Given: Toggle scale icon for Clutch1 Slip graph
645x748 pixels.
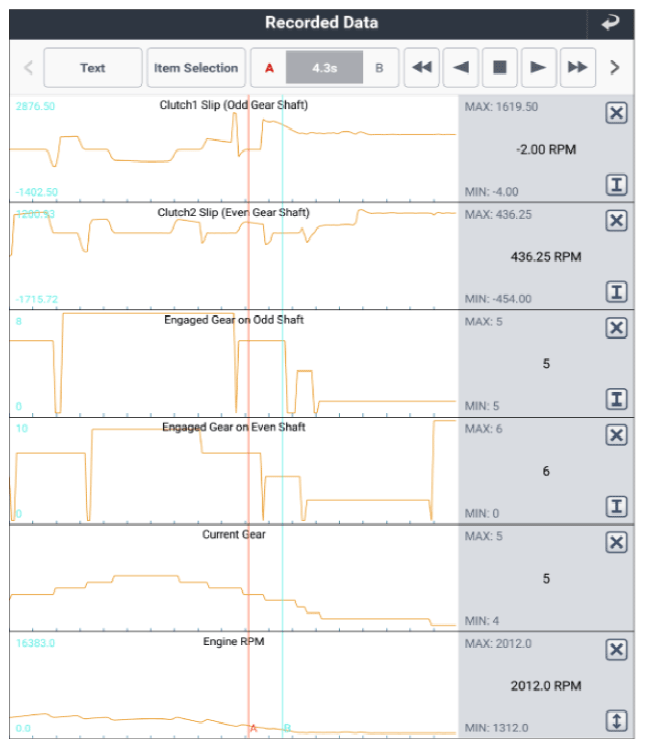Looking at the screenshot, I should click(x=616, y=185).
